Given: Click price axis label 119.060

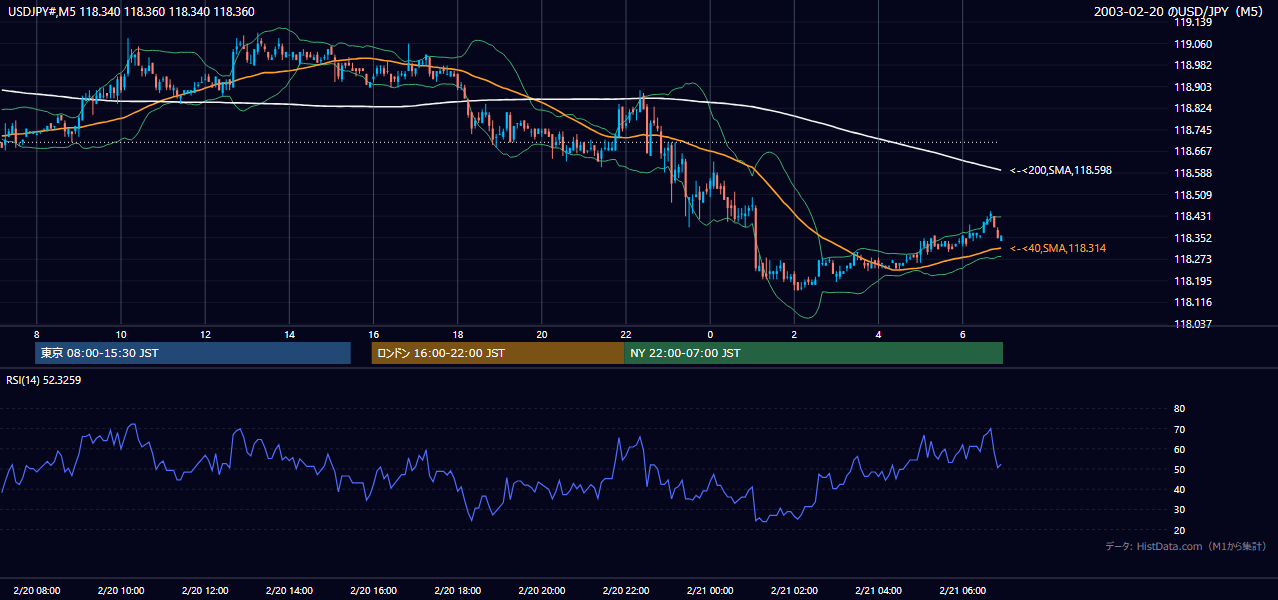Looking at the screenshot, I should (1192, 44).
